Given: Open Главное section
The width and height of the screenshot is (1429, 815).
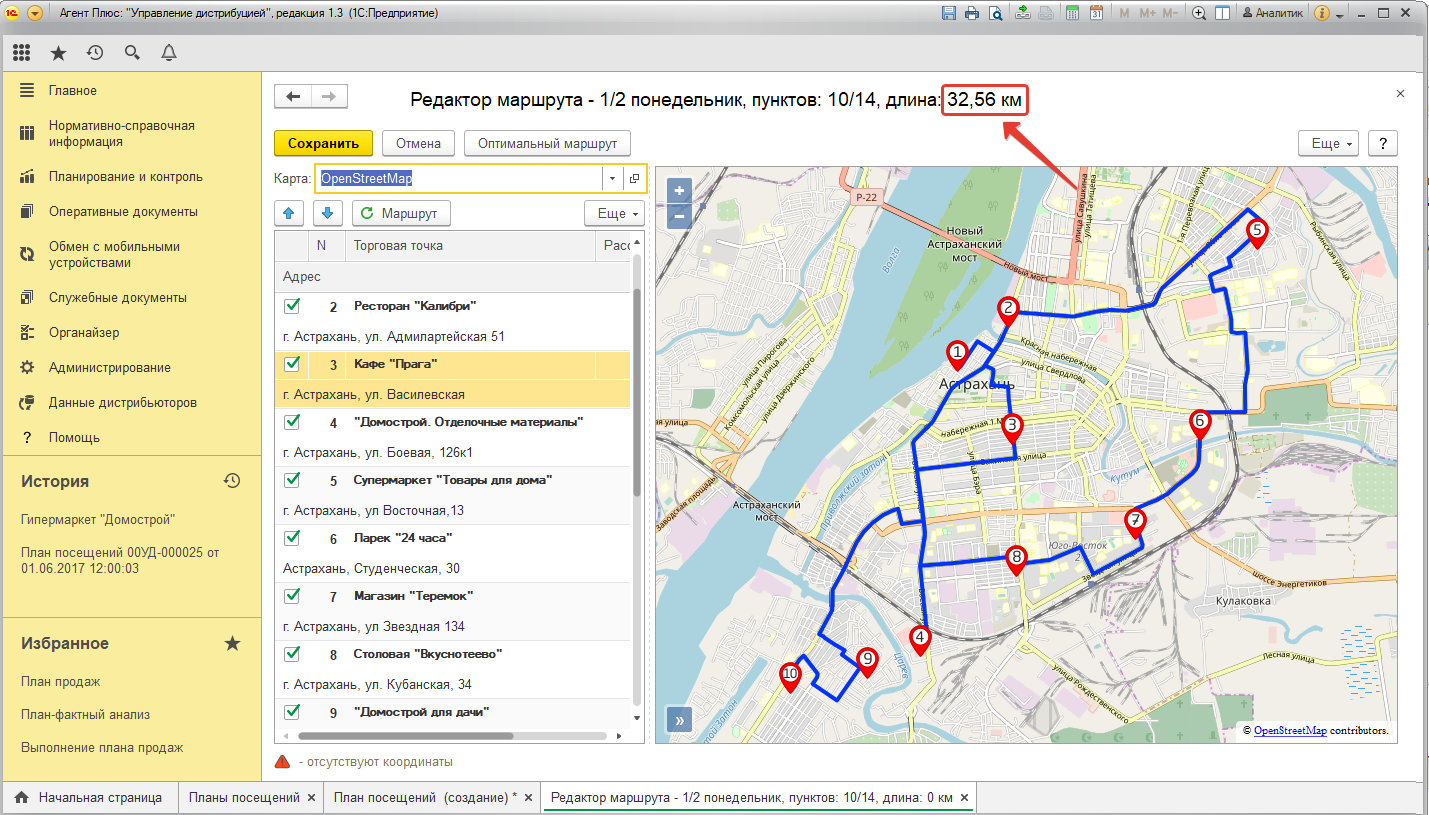Looking at the screenshot, I should tap(73, 90).
